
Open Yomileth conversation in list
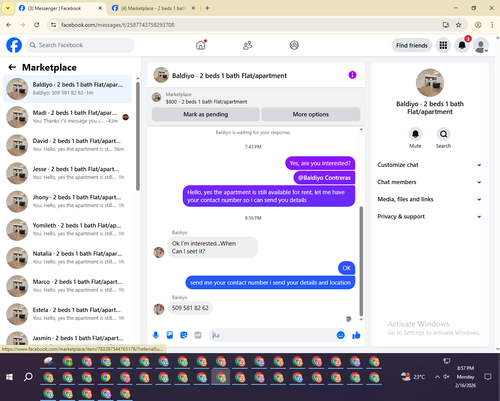(67, 230)
